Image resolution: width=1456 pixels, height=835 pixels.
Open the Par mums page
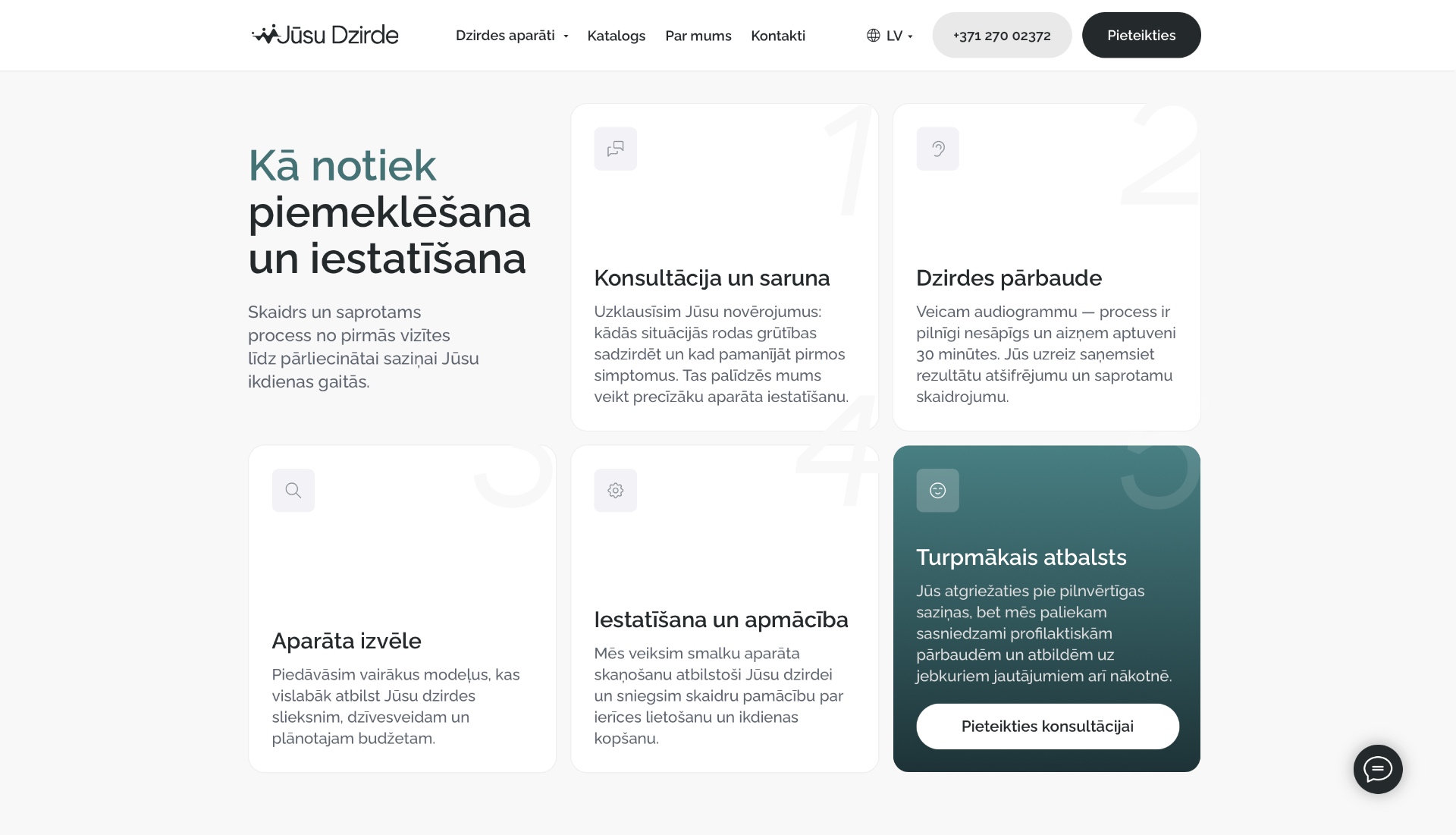[x=698, y=36]
